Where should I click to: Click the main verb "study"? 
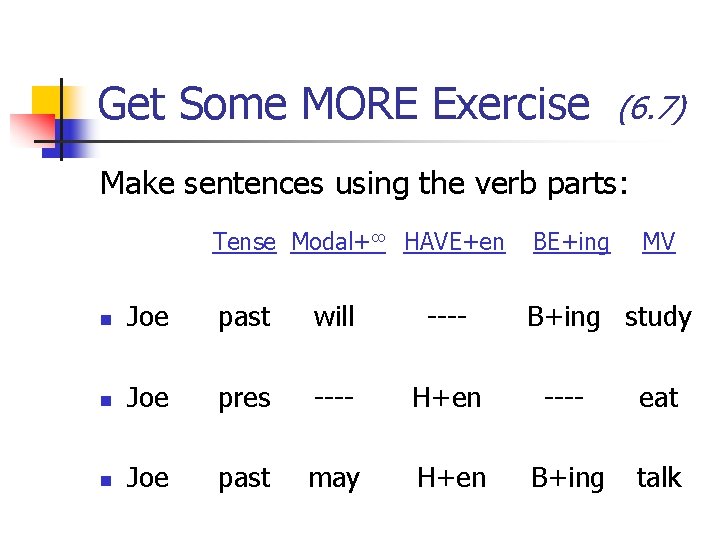click(x=658, y=317)
